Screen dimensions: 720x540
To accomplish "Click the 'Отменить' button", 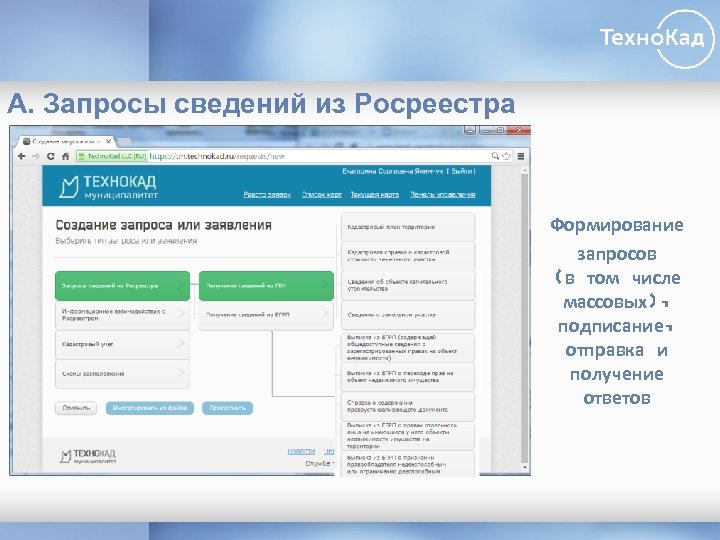I will [76, 408].
